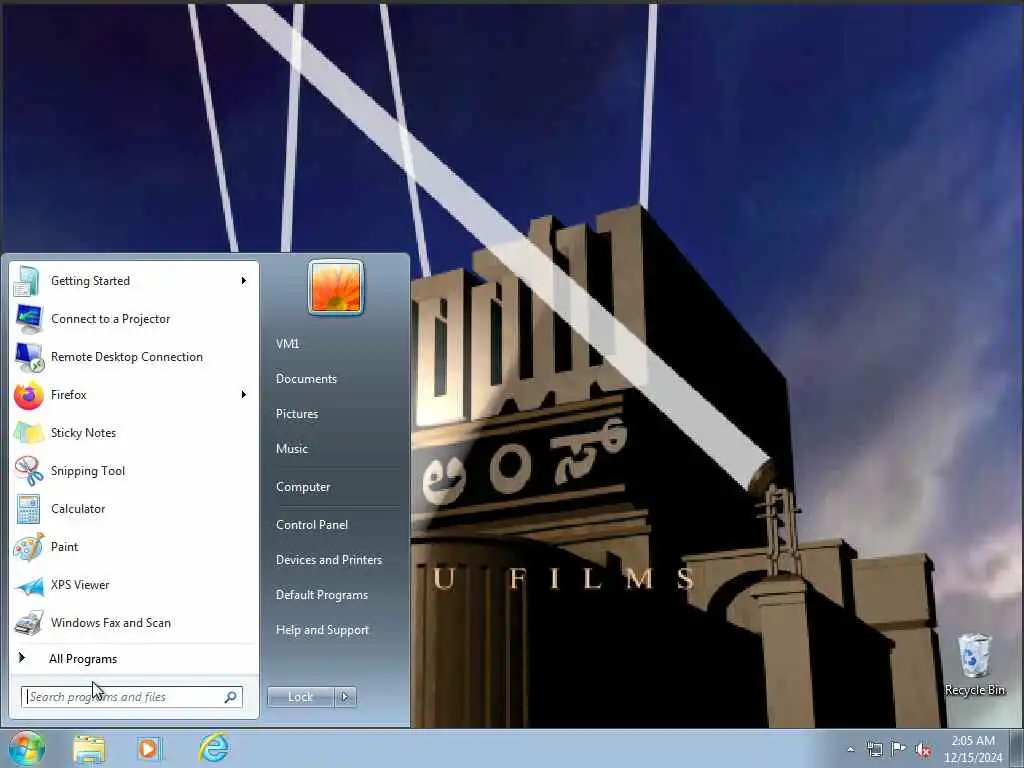This screenshot has height=768, width=1024.
Task: Open shutdown options arrow next to Lock
Action: (345, 697)
